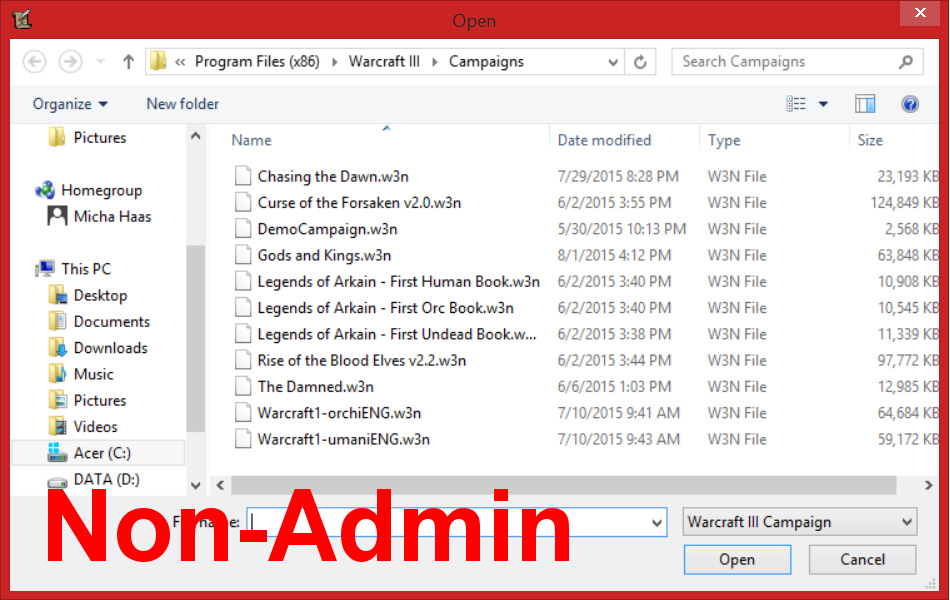The width and height of the screenshot is (950, 600).
Task: Click the Cancel button
Action: click(x=862, y=559)
